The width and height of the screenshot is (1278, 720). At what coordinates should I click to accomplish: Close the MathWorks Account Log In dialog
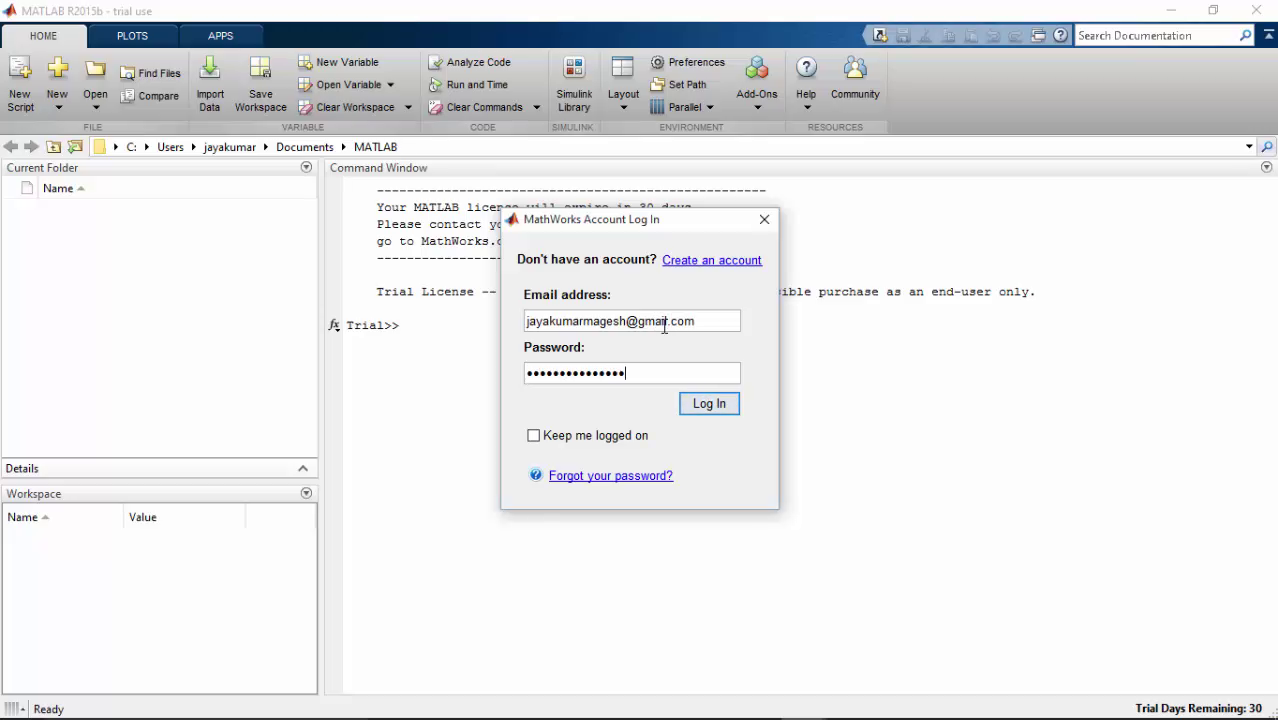764,219
